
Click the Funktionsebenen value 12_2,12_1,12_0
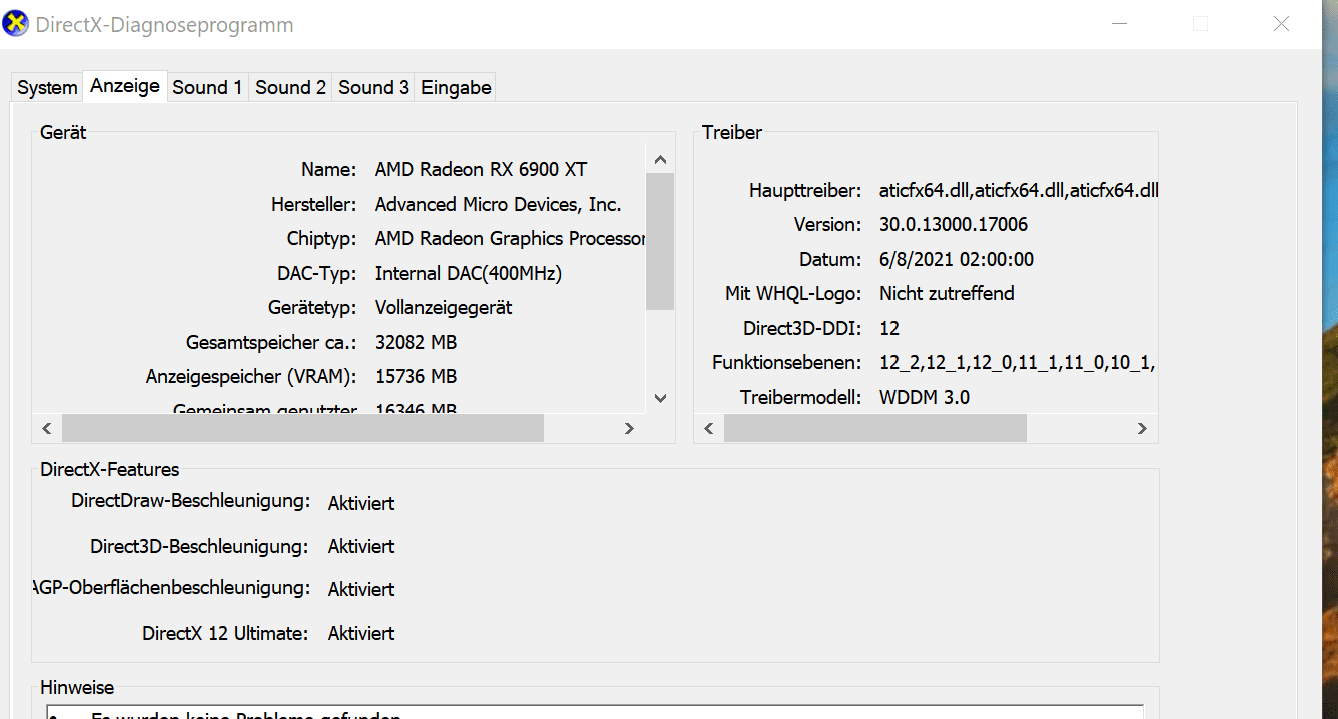[x=1016, y=362]
